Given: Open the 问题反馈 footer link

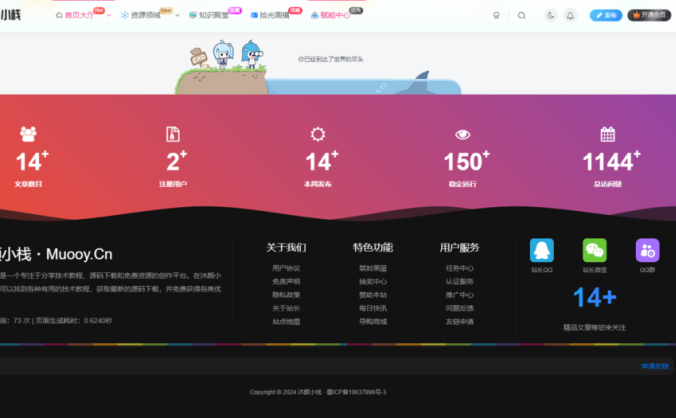Looking at the screenshot, I should coord(460,308).
